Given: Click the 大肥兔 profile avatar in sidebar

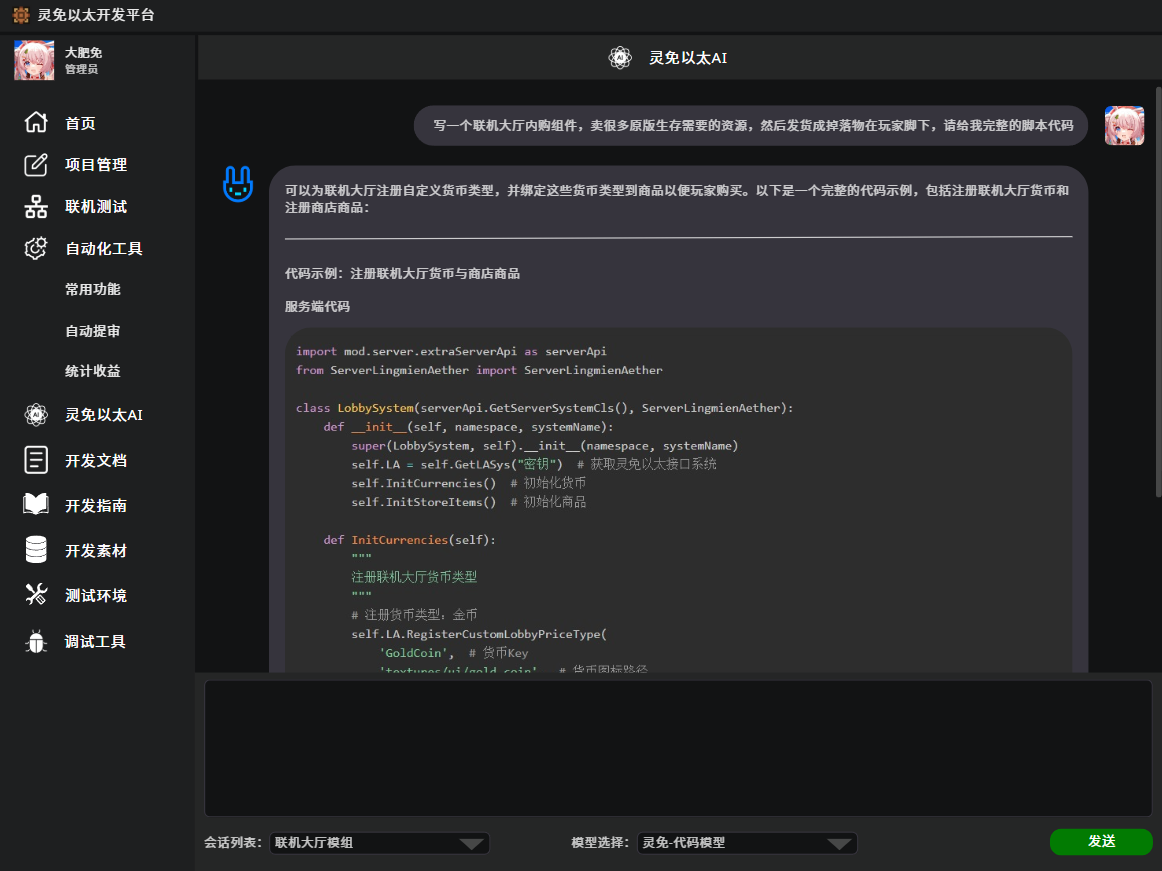Looking at the screenshot, I should [34, 60].
